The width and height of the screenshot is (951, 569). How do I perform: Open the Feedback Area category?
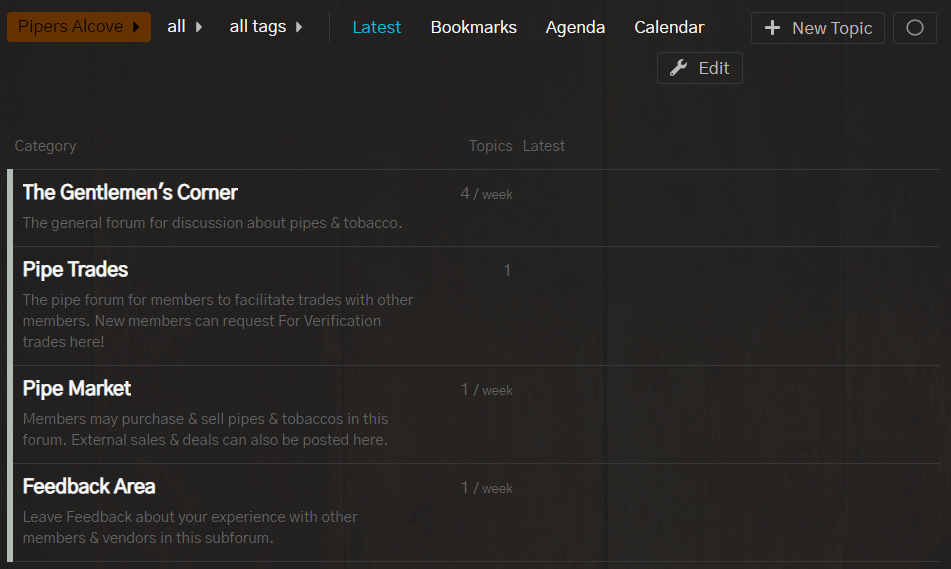(89, 487)
